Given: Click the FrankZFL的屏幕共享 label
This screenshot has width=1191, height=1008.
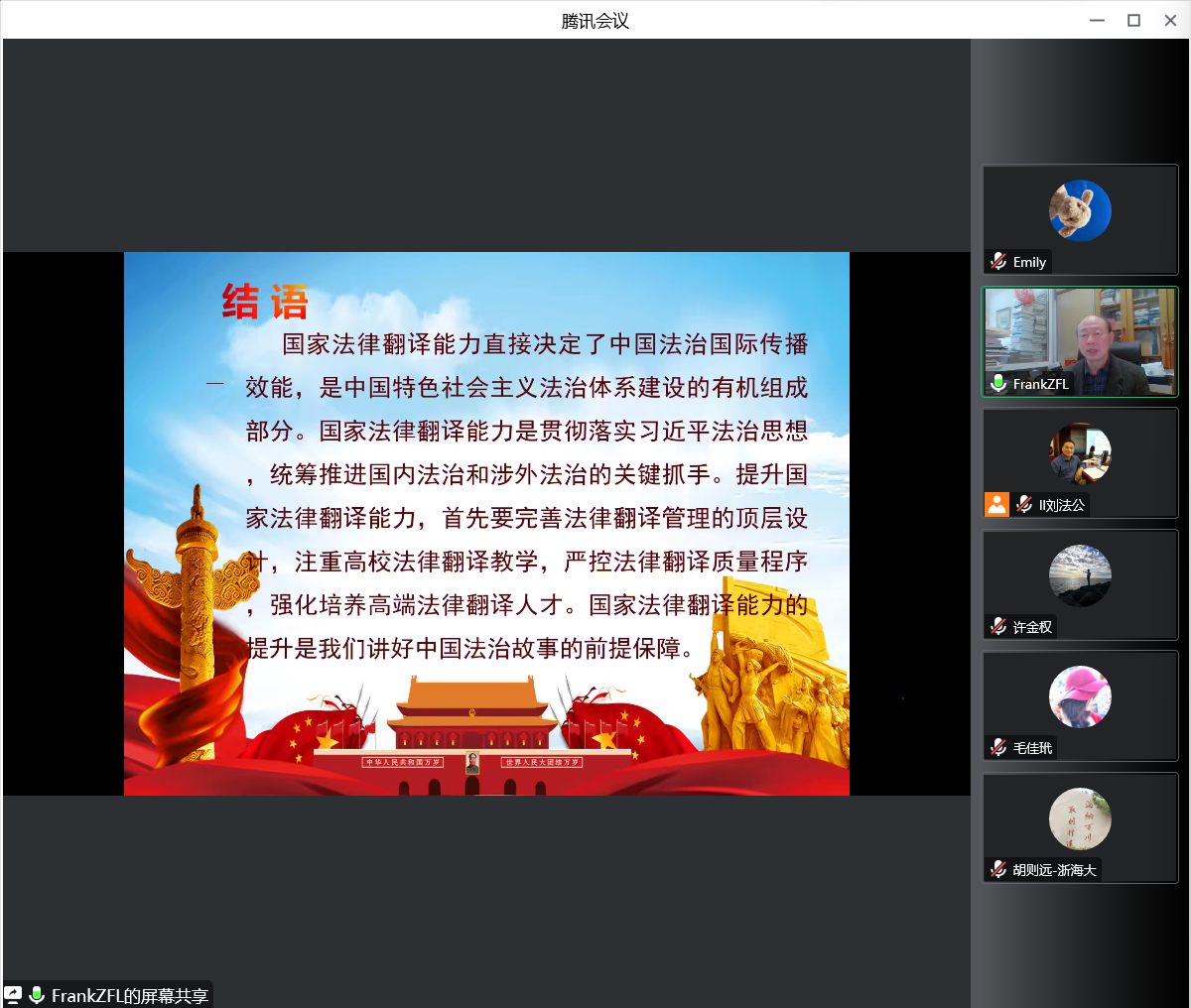Looking at the screenshot, I should coord(129,996).
